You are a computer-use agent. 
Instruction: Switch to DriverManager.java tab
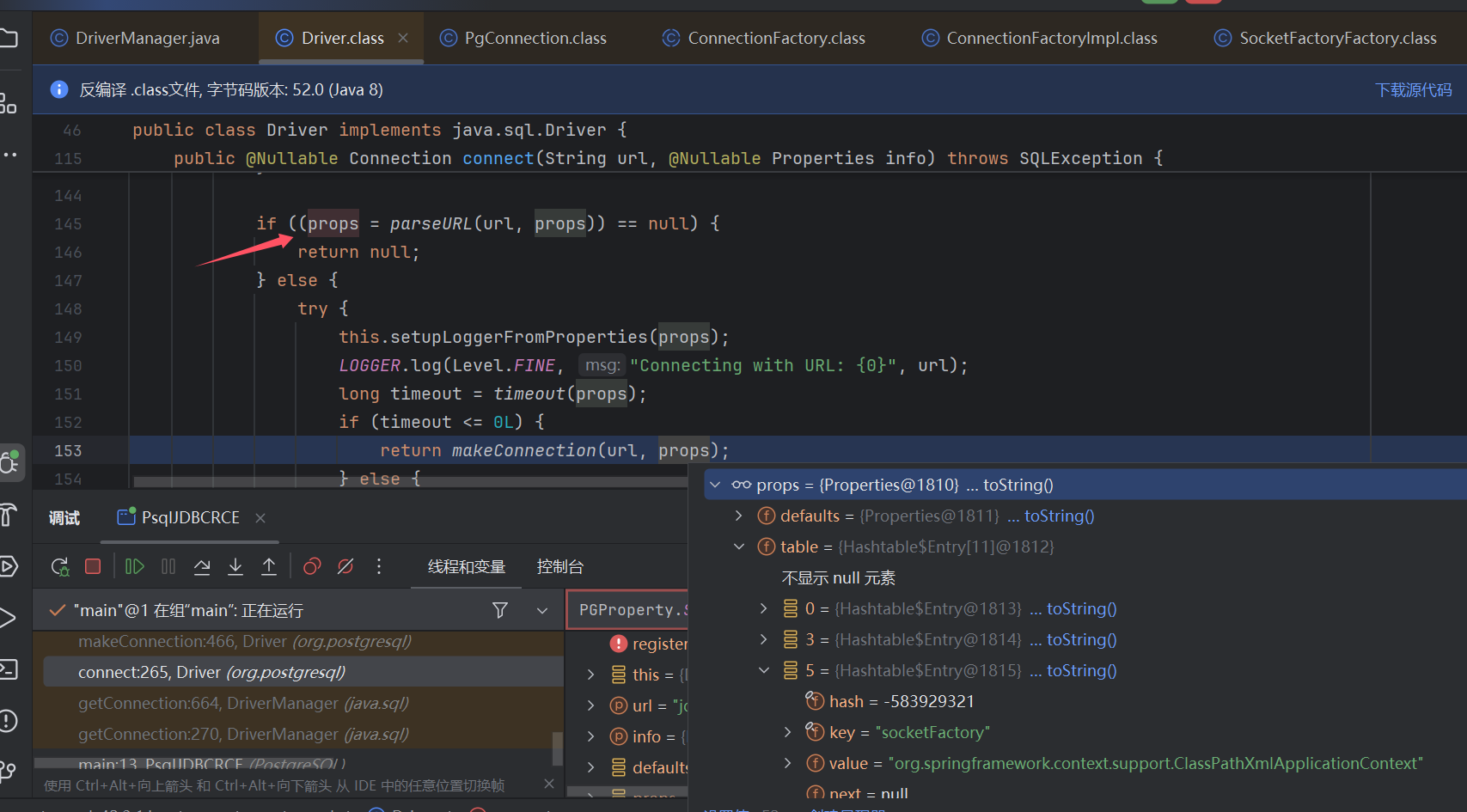(136, 38)
